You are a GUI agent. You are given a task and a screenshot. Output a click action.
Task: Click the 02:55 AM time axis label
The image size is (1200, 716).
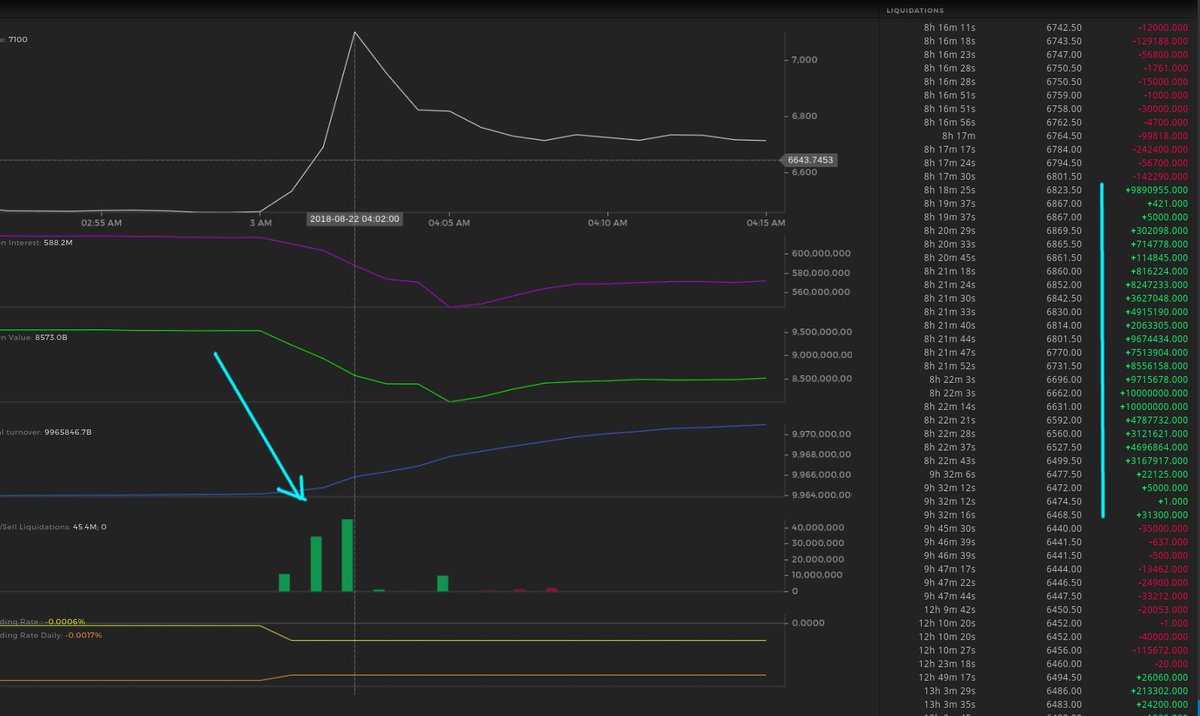pyautogui.click(x=101, y=223)
